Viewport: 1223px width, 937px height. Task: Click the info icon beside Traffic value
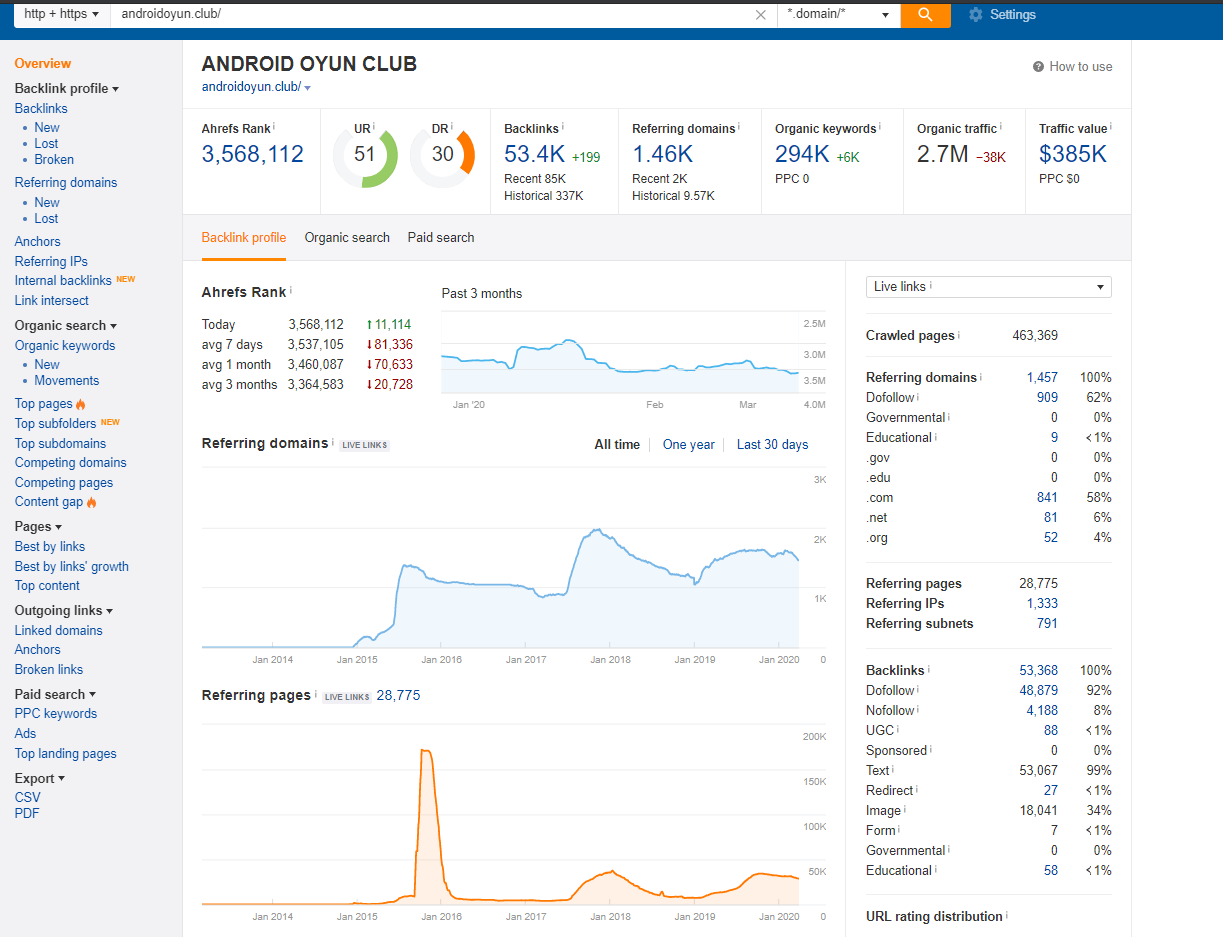(x=1110, y=128)
